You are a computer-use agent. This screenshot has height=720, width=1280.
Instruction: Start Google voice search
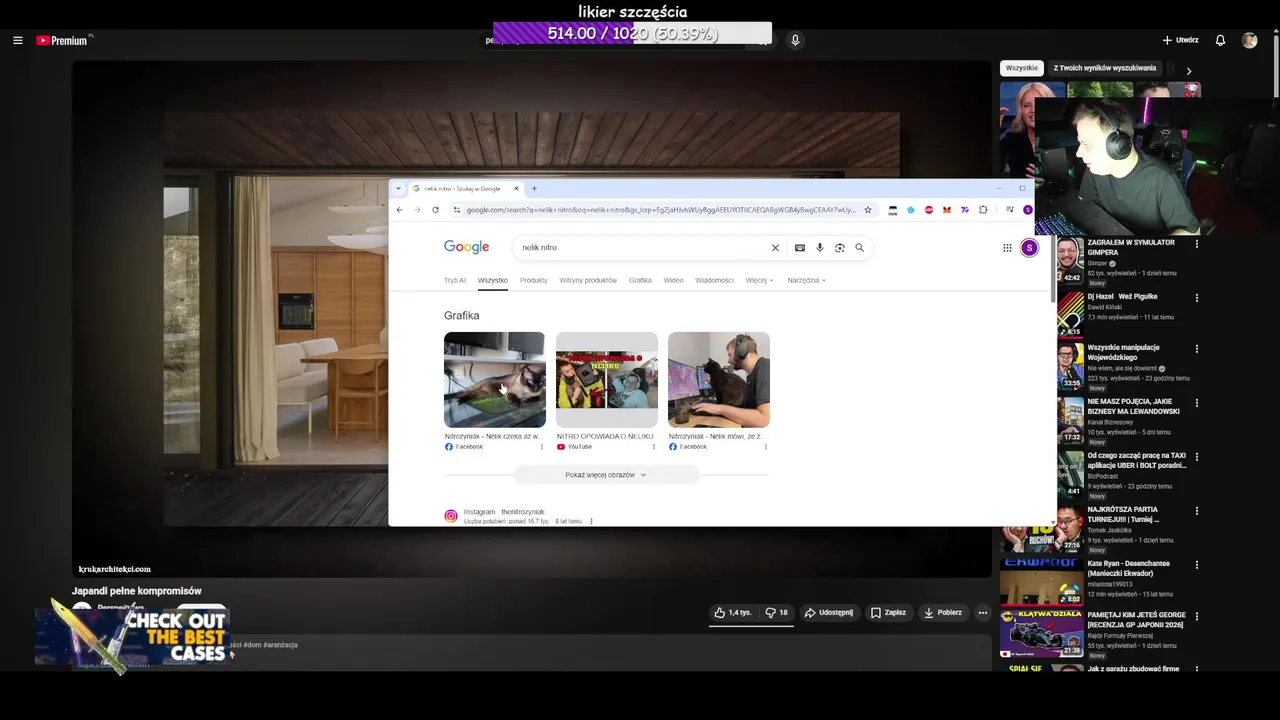click(x=819, y=248)
